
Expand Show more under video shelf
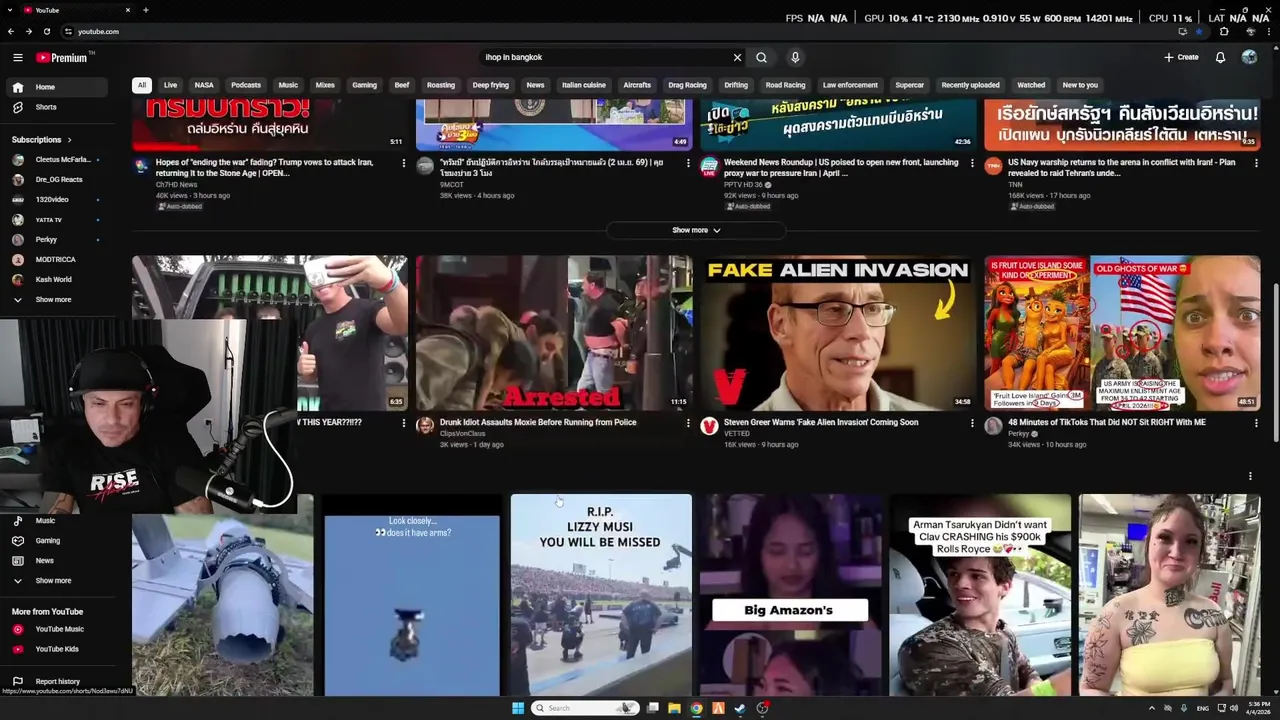(696, 230)
